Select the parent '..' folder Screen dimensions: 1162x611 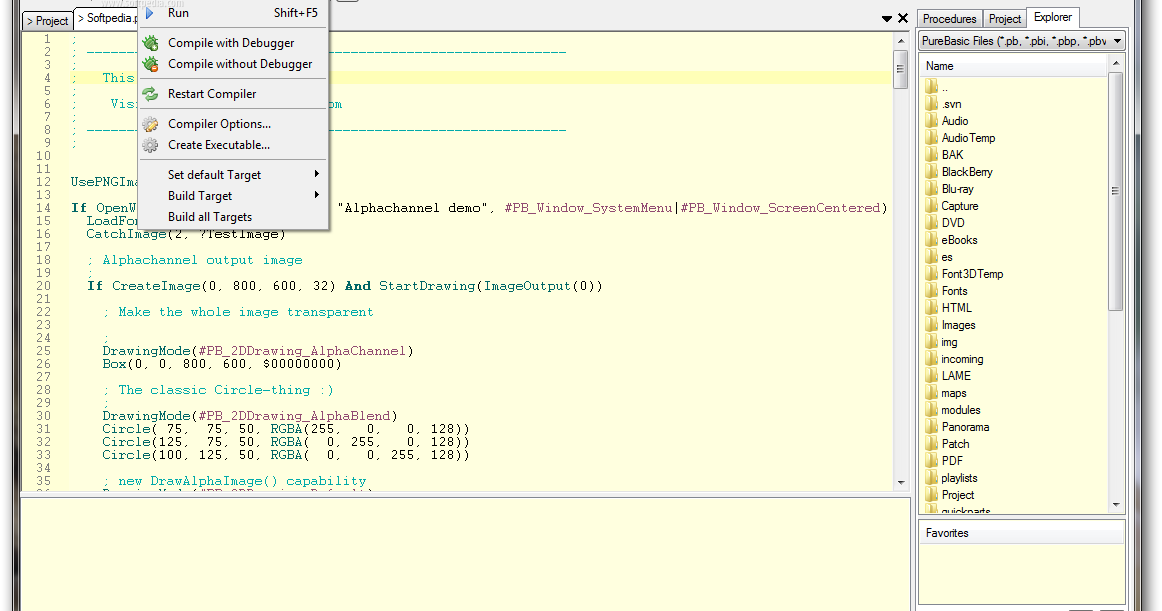[x=944, y=87]
